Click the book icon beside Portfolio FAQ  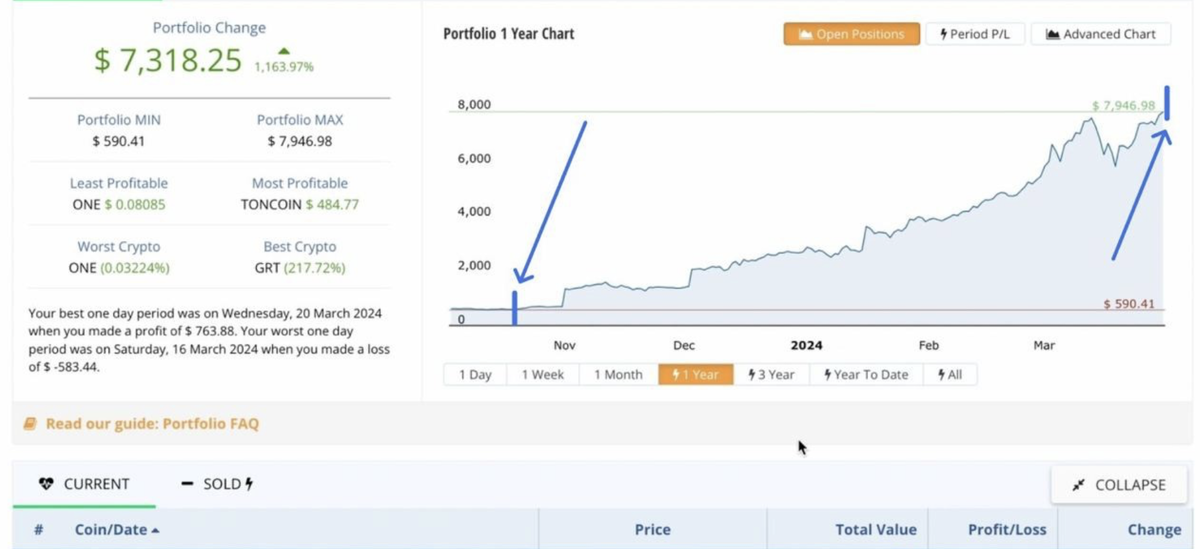(30, 424)
